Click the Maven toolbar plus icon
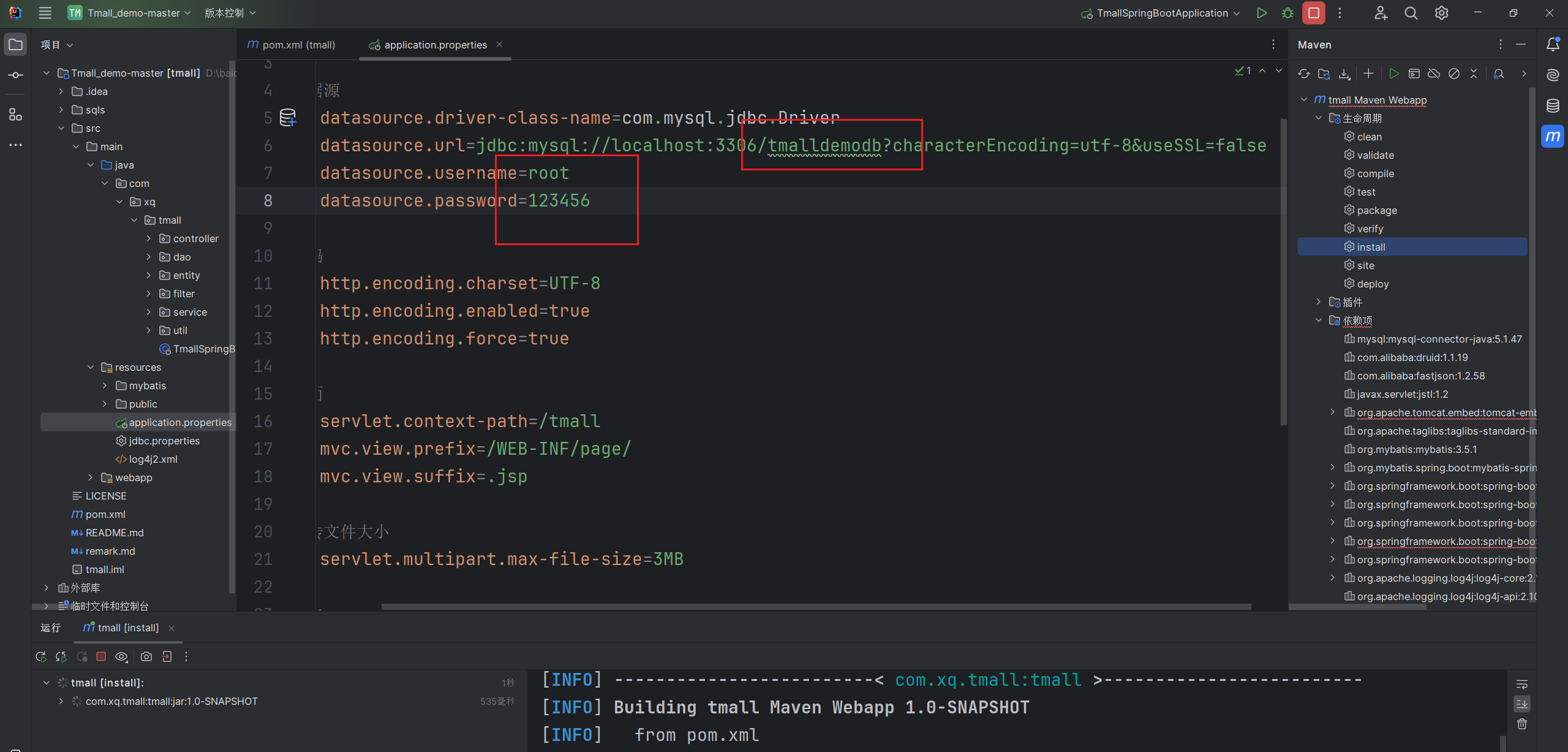The height and width of the screenshot is (752, 1568). [x=1368, y=74]
